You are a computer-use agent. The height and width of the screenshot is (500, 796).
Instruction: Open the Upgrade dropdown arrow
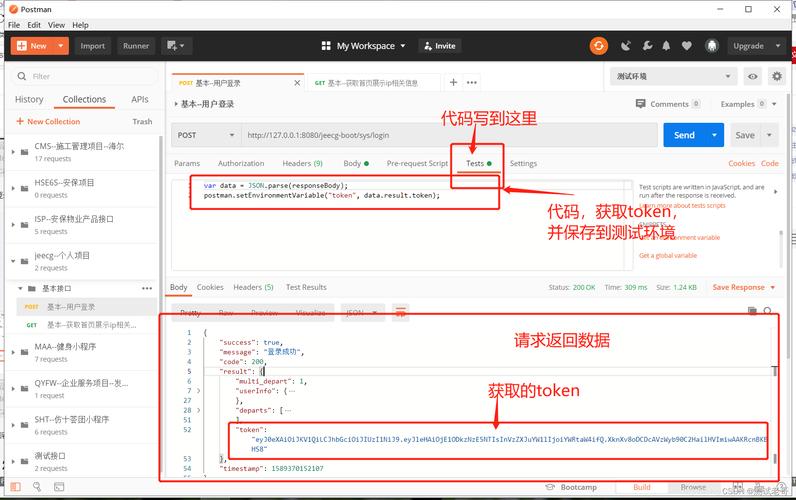(778, 46)
